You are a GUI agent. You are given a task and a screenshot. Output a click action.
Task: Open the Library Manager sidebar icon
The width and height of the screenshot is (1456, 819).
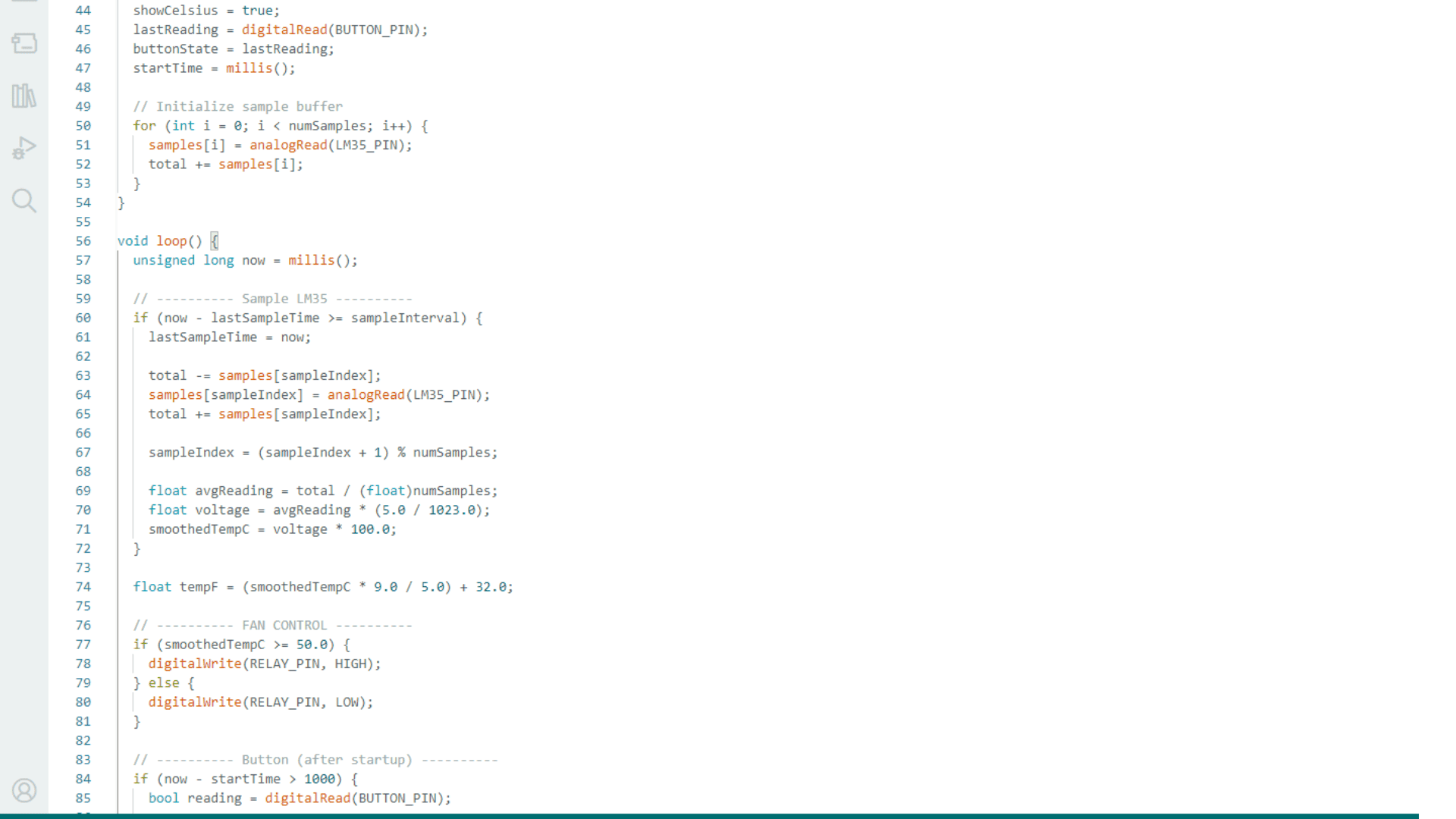coord(24,96)
